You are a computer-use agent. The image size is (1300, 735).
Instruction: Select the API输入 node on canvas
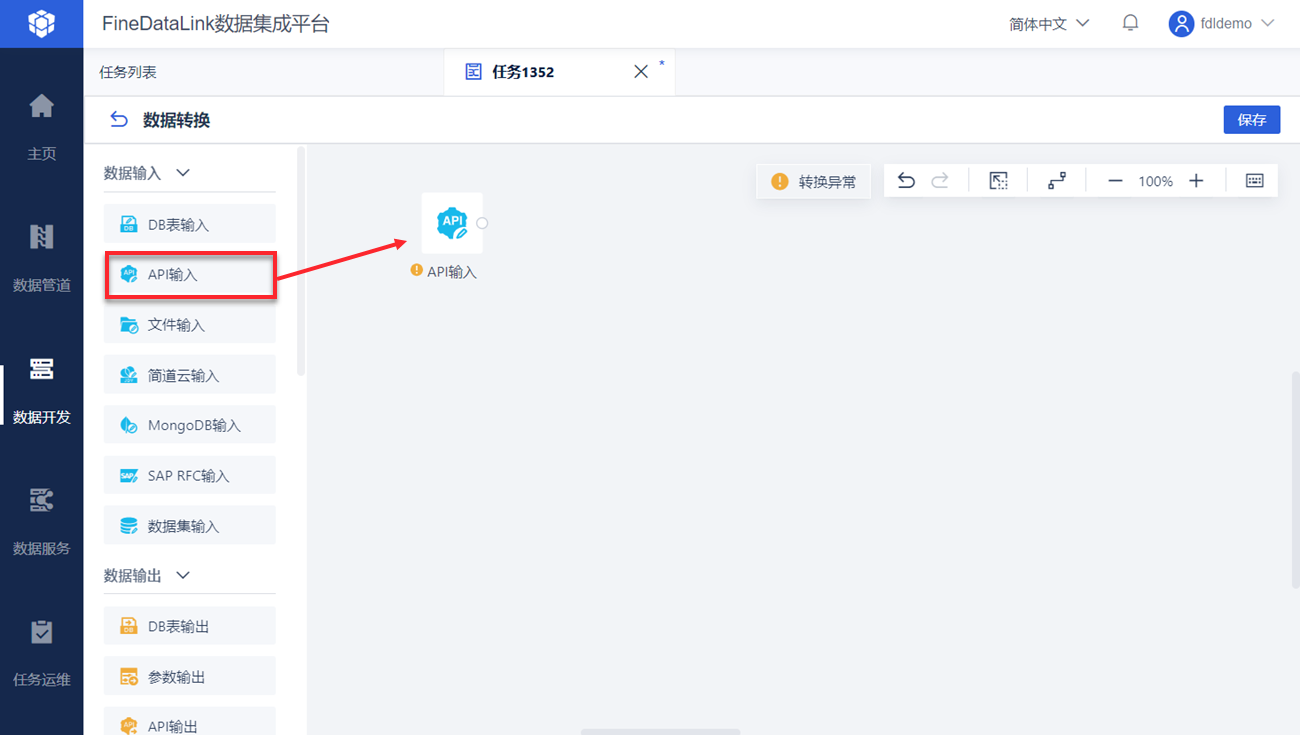click(x=452, y=223)
